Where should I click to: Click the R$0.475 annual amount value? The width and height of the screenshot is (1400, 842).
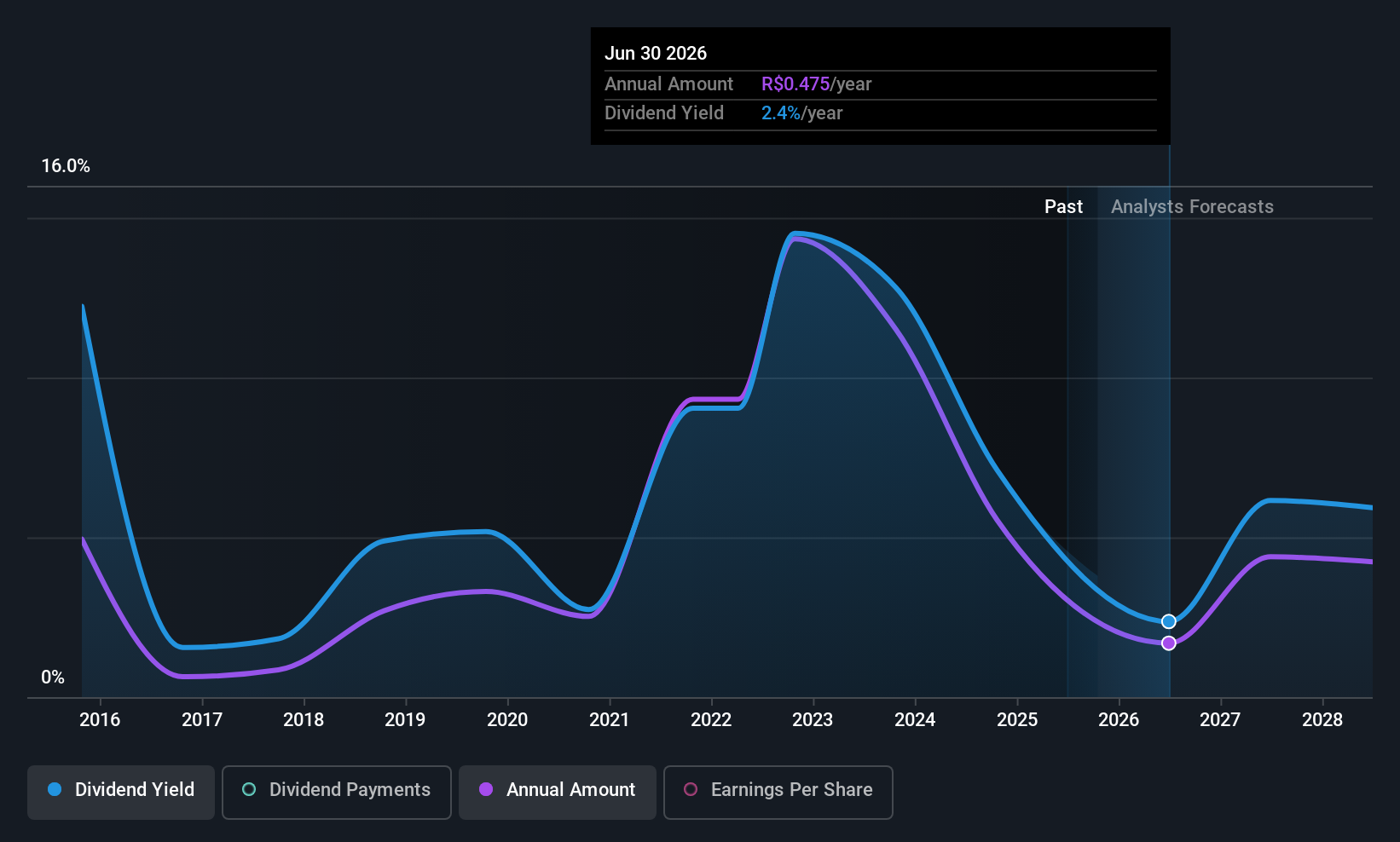point(795,84)
